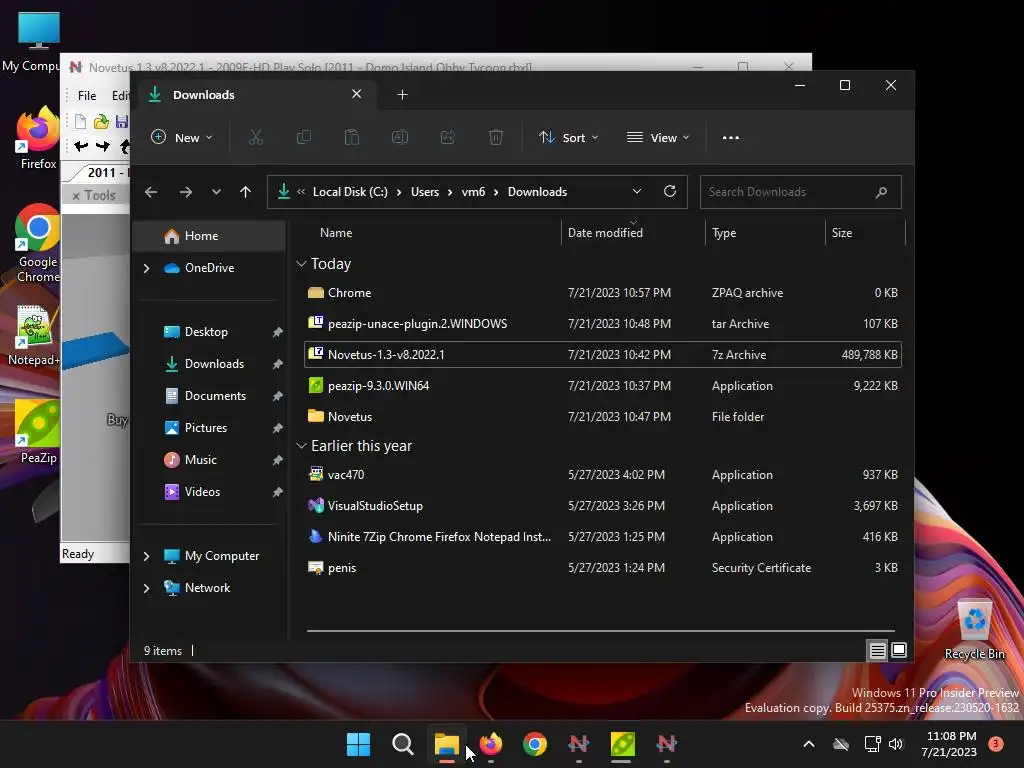Click the Copy icon in Explorer toolbar
This screenshot has height=768, width=1024.
pyautogui.click(x=304, y=137)
